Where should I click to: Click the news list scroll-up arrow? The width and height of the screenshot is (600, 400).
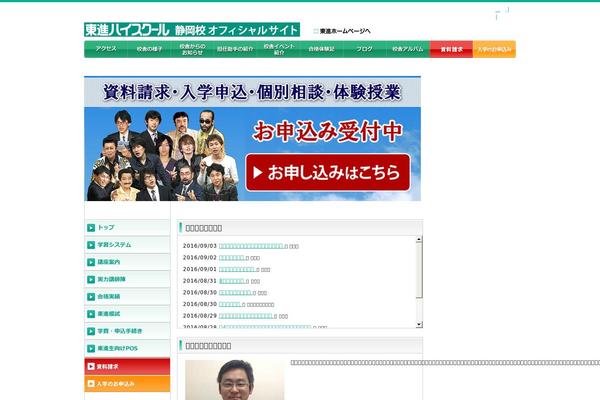click(x=419, y=239)
